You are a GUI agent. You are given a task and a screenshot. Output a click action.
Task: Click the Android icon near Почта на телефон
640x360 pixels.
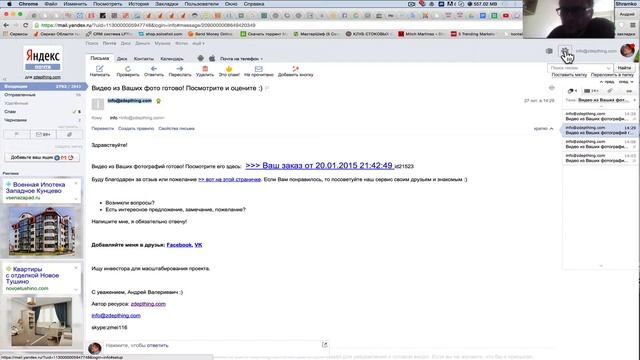[x=200, y=58]
